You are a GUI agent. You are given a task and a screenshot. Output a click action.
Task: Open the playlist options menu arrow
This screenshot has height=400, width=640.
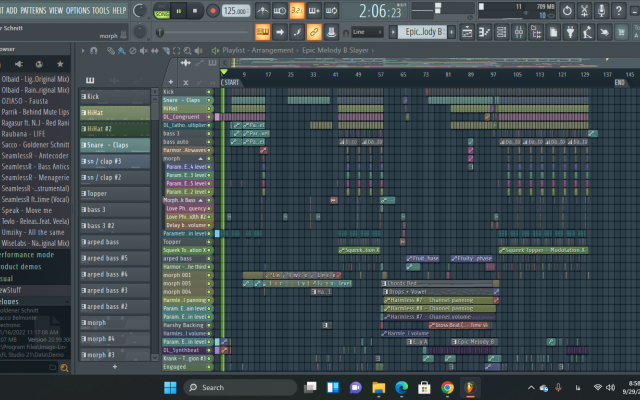(83, 51)
